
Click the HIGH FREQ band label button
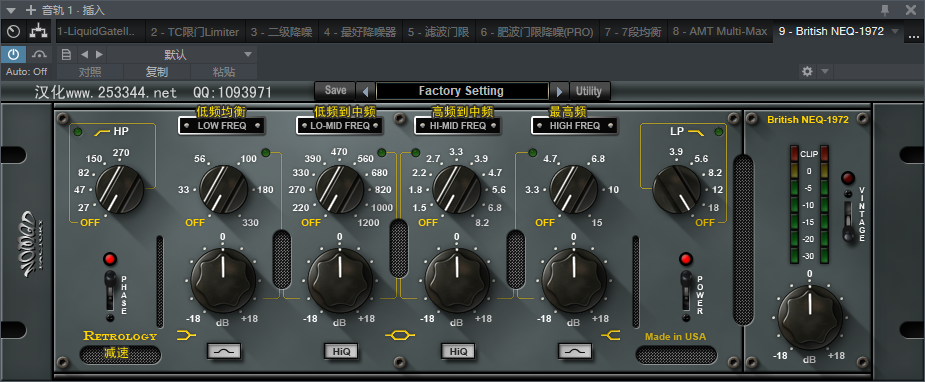coord(575,126)
